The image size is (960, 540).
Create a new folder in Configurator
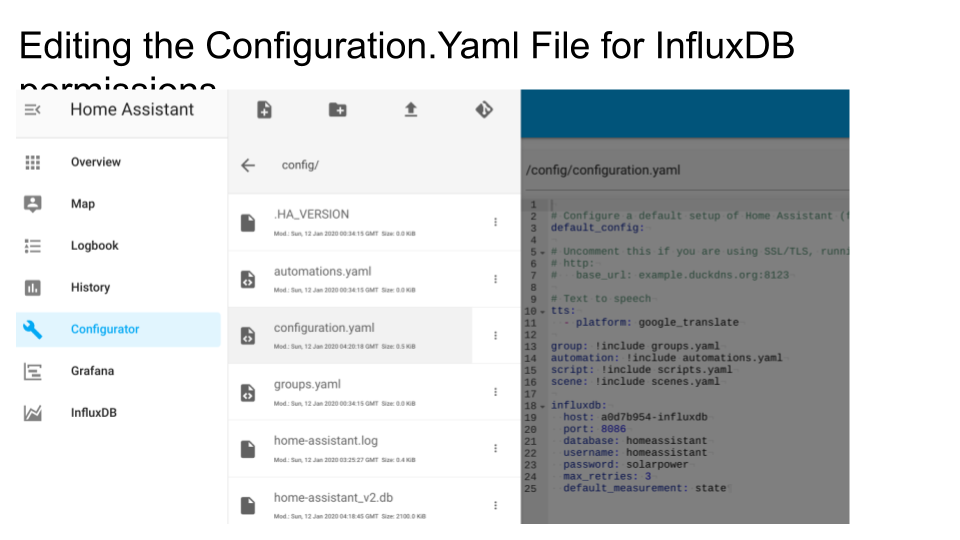337,110
